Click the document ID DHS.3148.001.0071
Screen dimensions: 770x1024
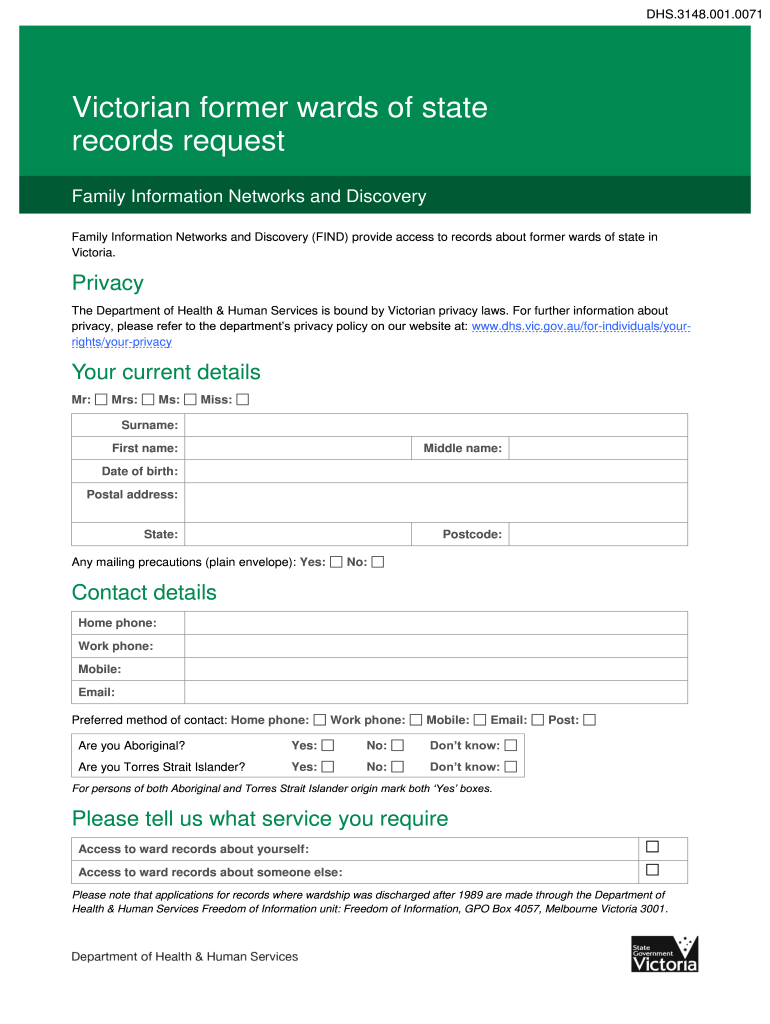(x=704, y=14)
